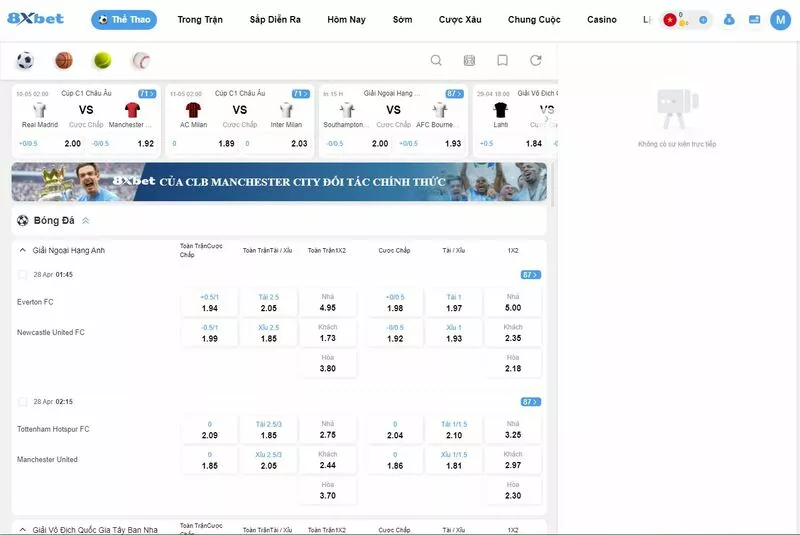Select the basketball sport icon
This screenshot has height=535, width=800.
(64, 61)
